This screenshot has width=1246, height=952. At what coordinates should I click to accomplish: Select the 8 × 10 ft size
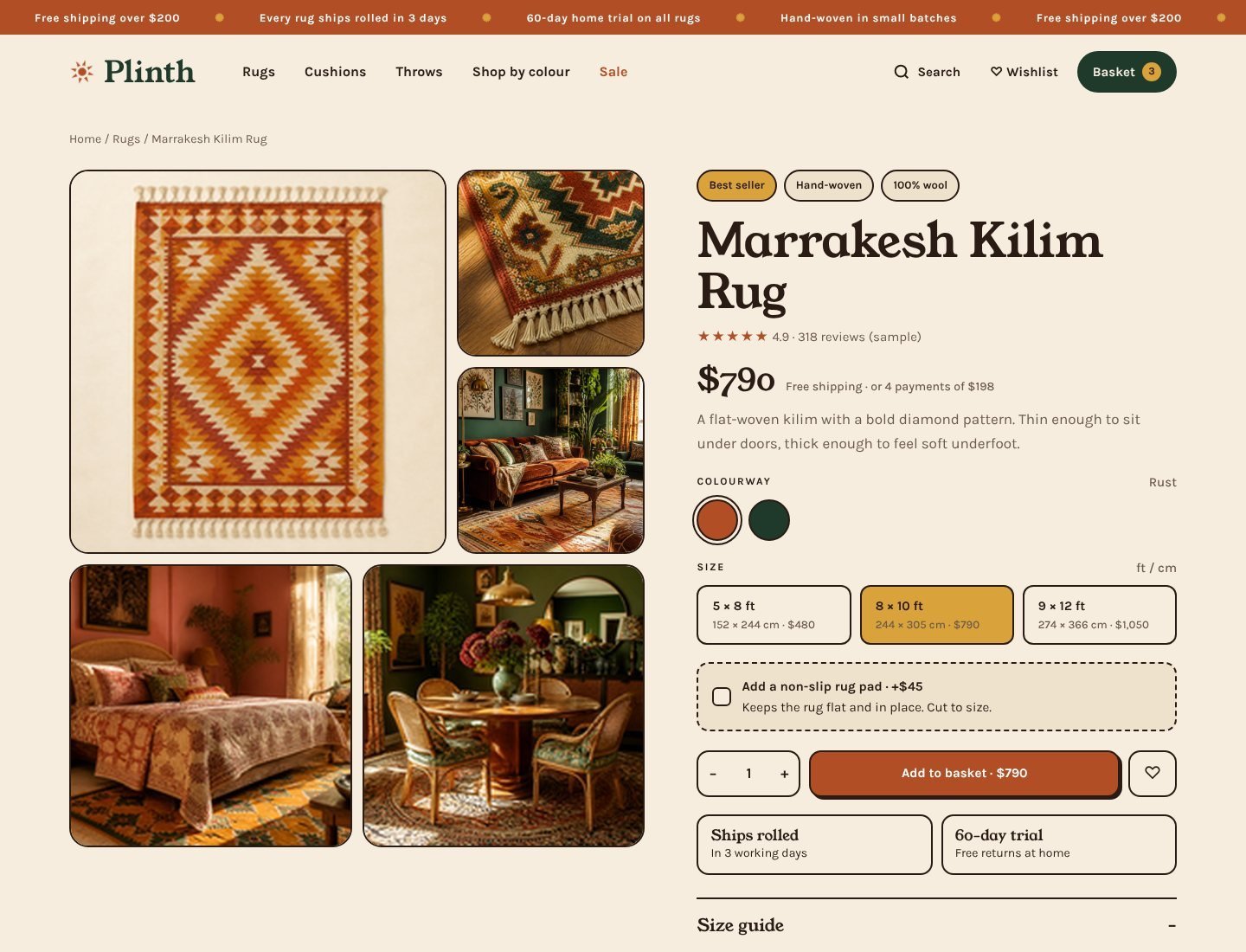click(x=936, y=614)
